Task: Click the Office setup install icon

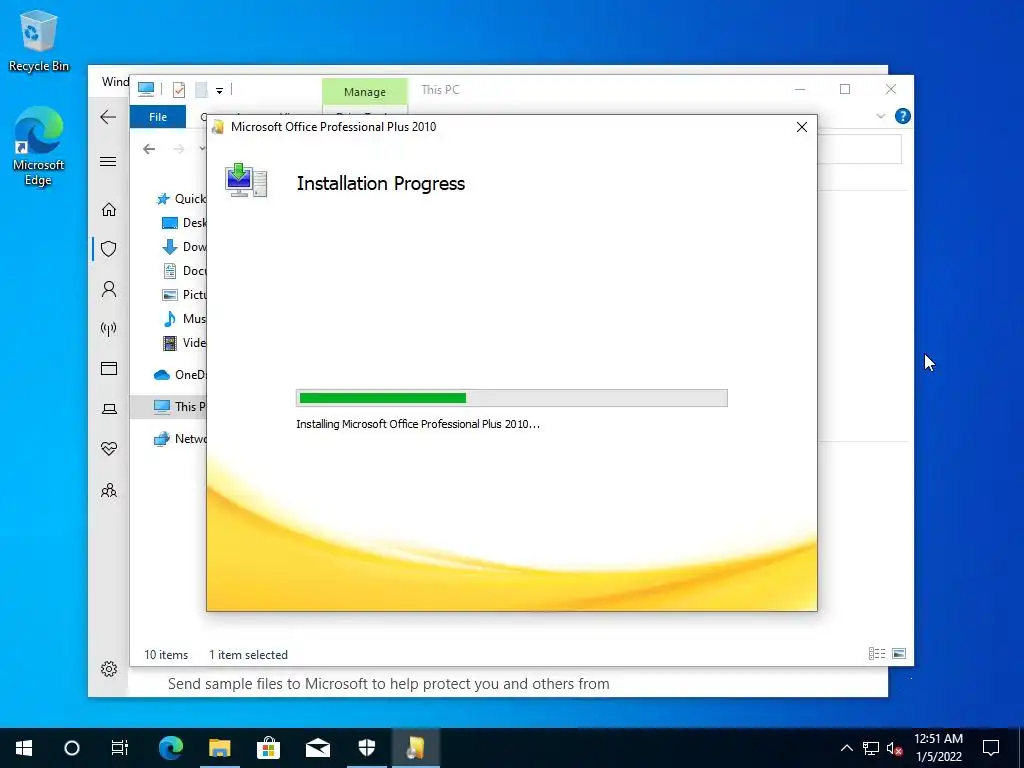Action: [x=246, y=180]
